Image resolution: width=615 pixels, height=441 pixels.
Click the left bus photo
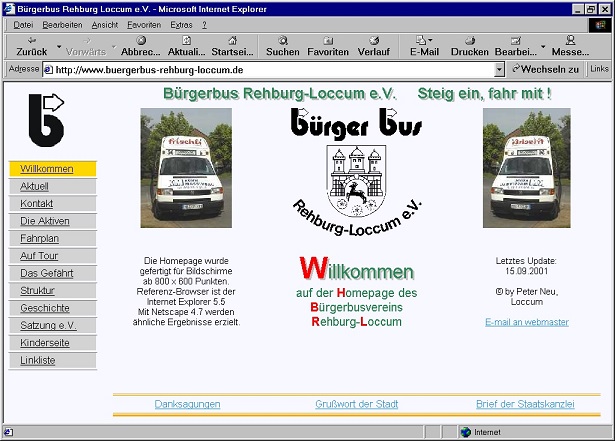click(x=186, y=168)
